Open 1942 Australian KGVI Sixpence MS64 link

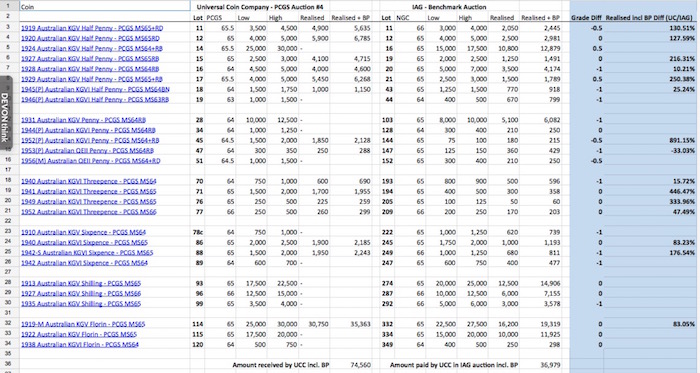point(84,263)
